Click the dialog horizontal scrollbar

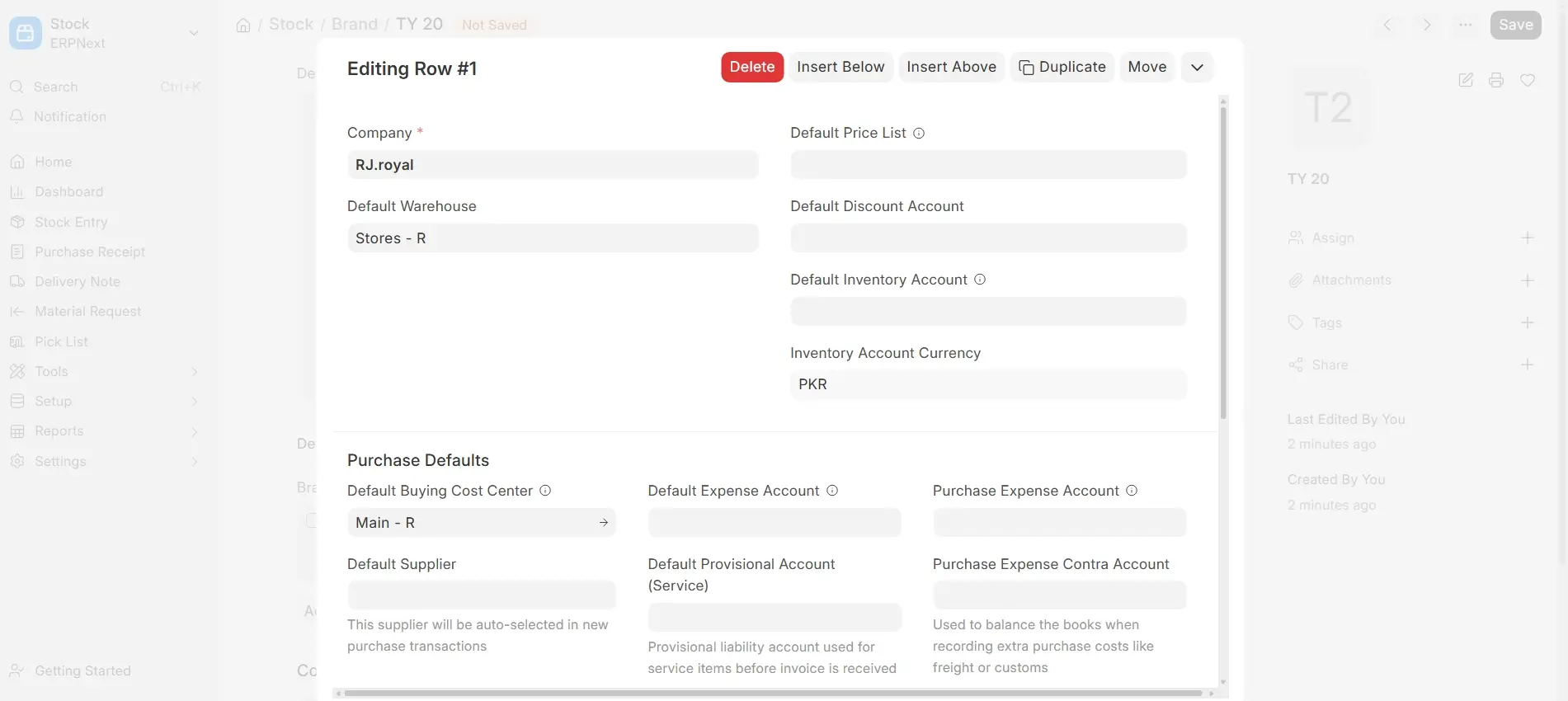(774, 694)
